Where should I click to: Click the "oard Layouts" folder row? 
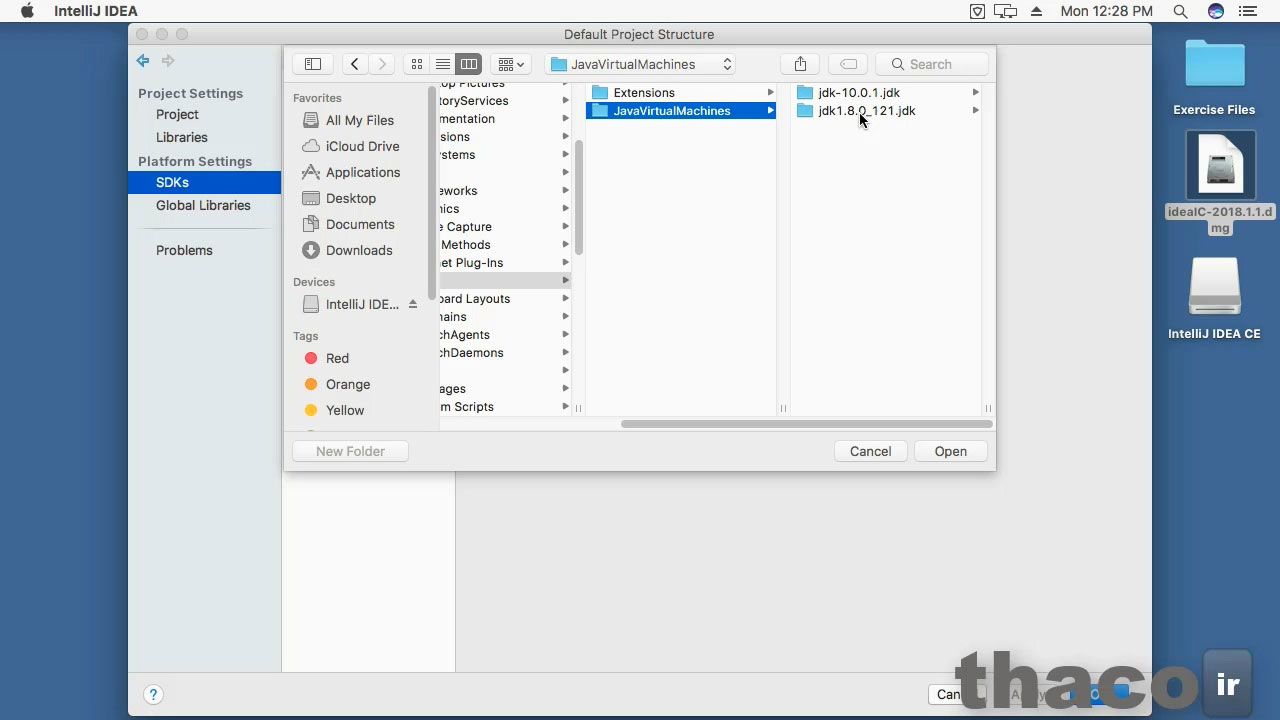pyautogui.click(x=505, y=299)
